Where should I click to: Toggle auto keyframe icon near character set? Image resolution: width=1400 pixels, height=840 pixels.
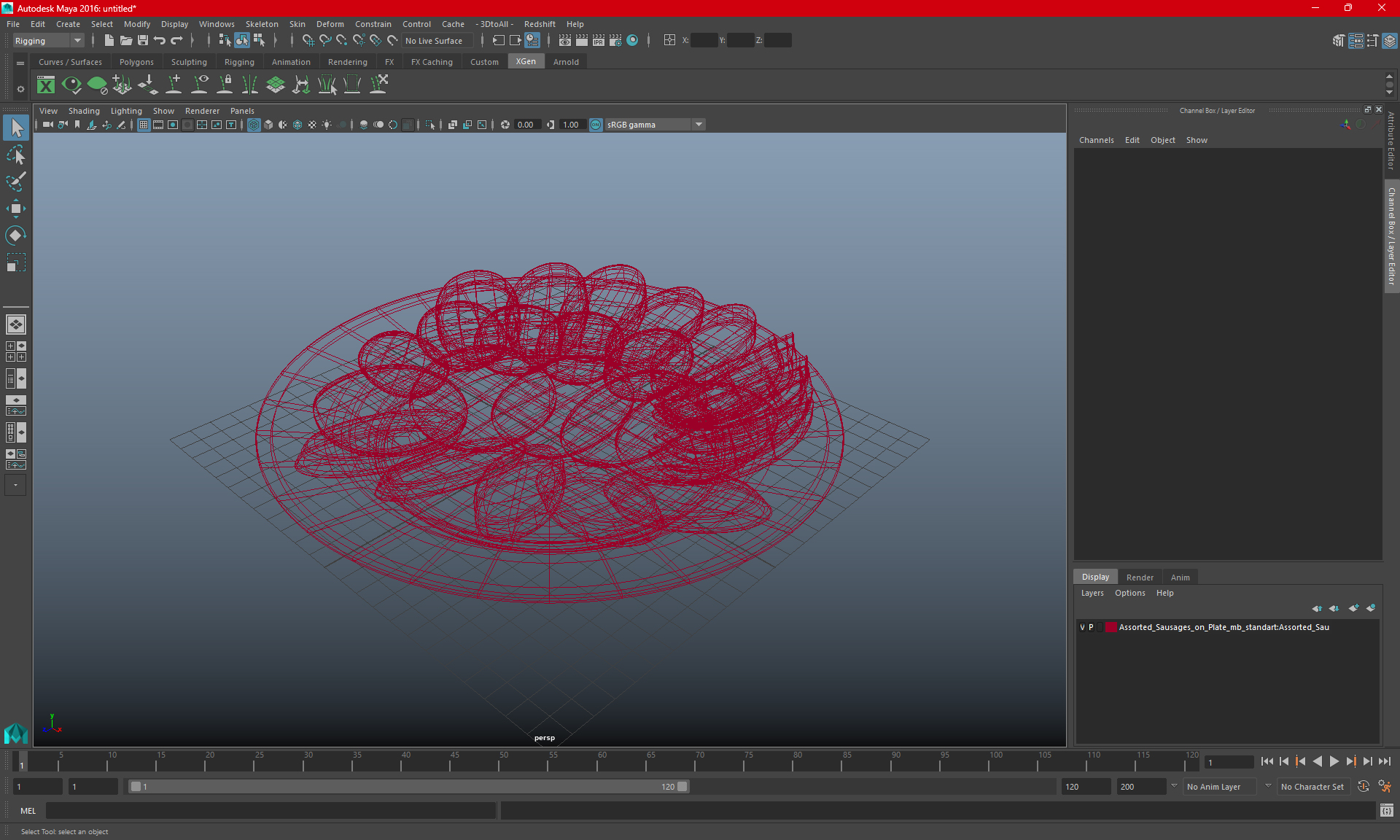pos(1363,787)
